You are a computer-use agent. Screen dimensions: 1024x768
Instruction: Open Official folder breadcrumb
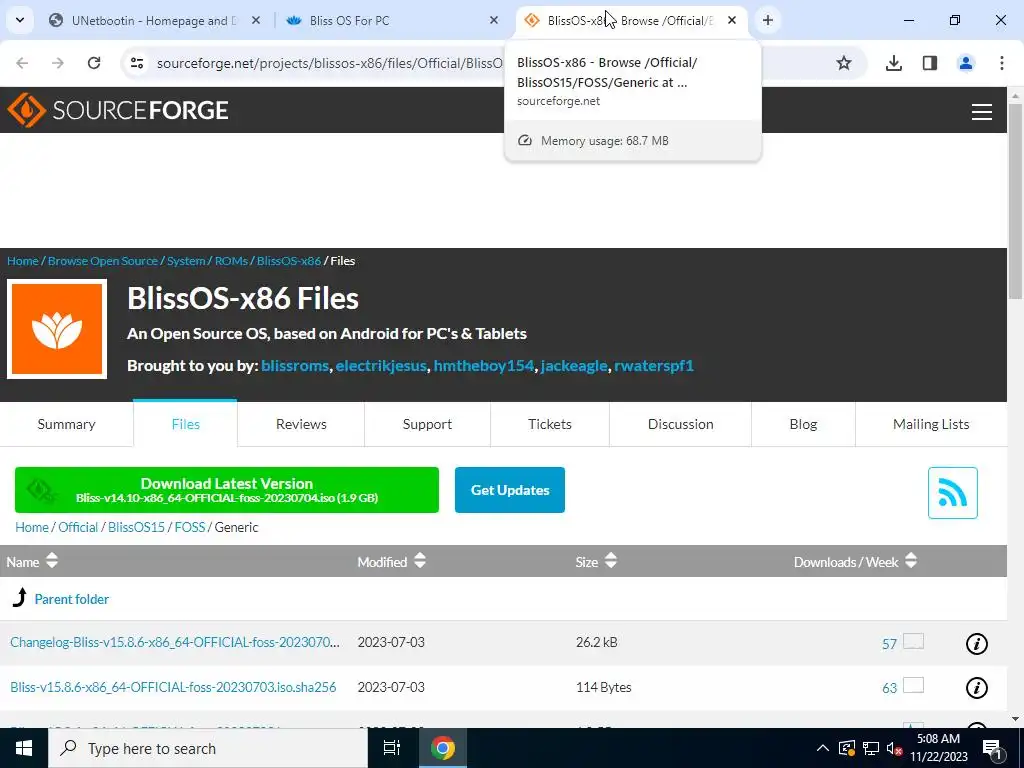tap(78, 527)
